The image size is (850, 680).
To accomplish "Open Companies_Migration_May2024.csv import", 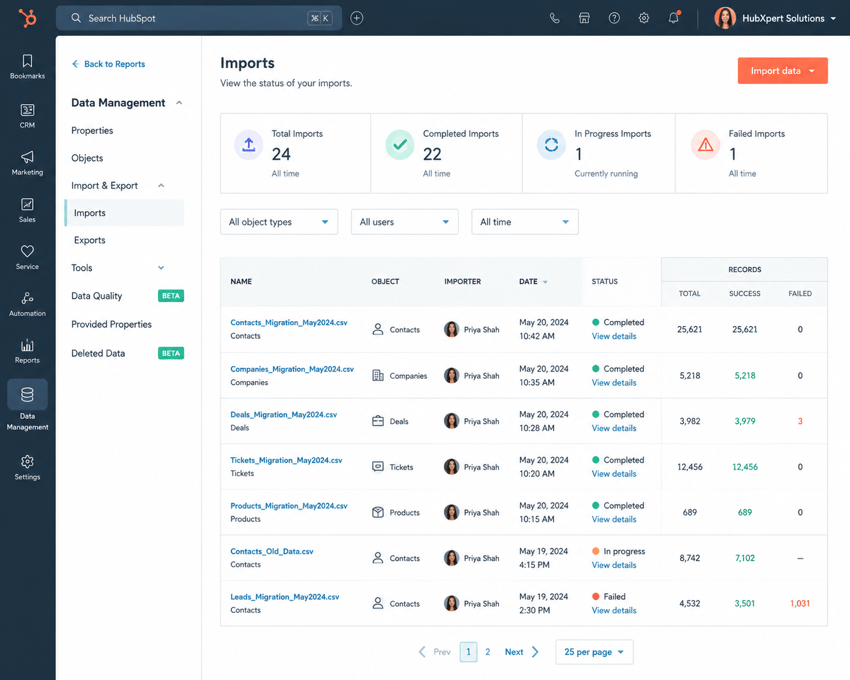I will (292, 369).
